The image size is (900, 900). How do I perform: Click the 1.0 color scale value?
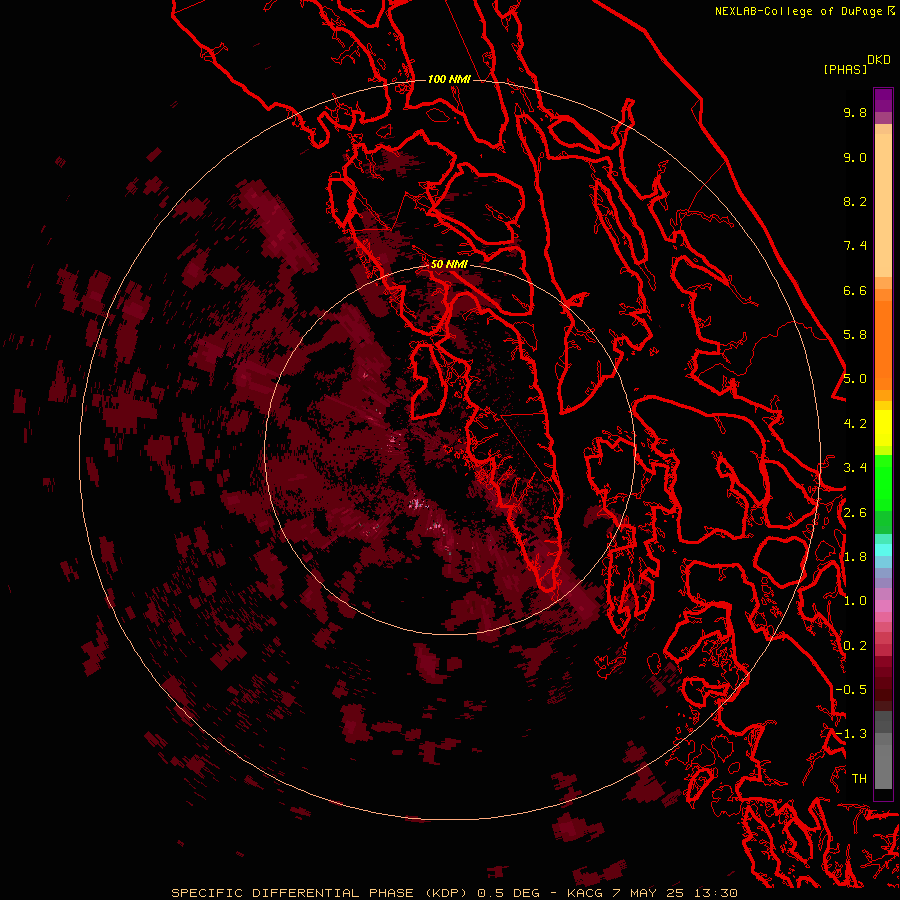coord(855,601)
